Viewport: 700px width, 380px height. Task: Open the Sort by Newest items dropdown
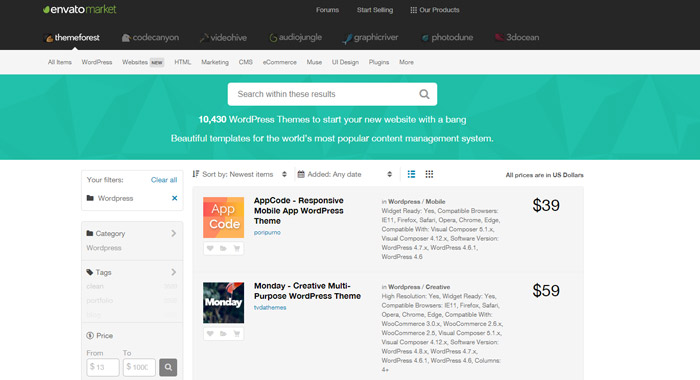click(x=240, y=174)
